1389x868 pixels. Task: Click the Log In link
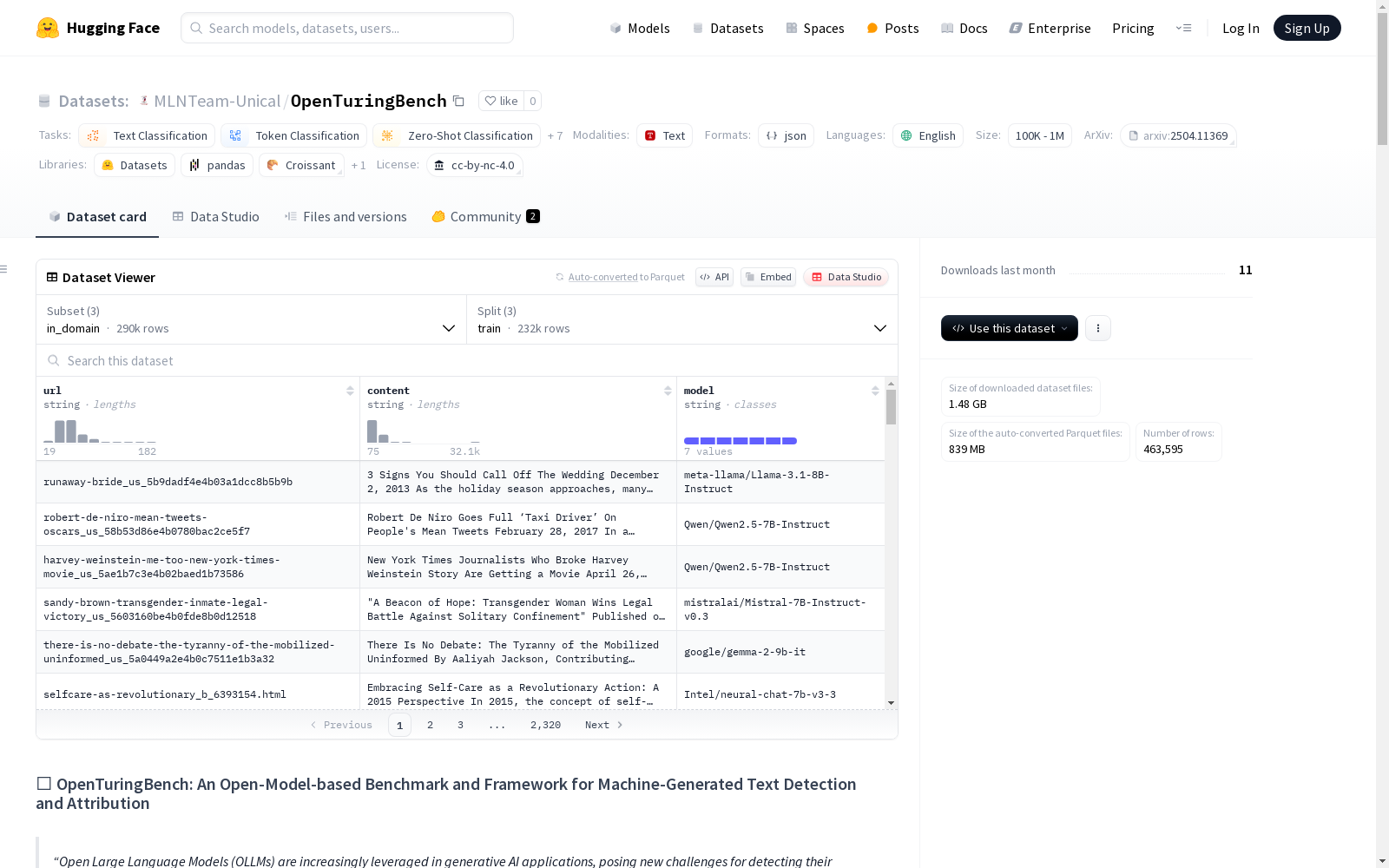[1241, 28]
